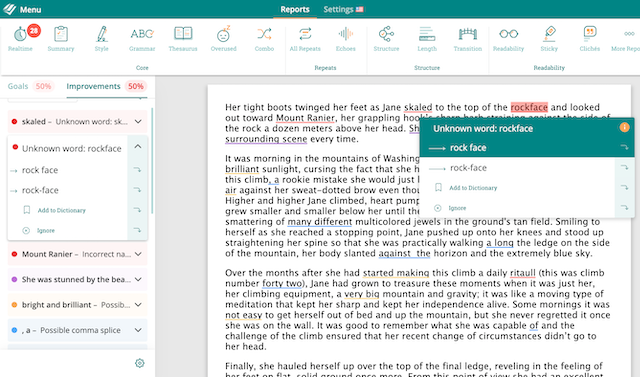
Task: Open the Goals tab
Action: (x=18, y=86)
